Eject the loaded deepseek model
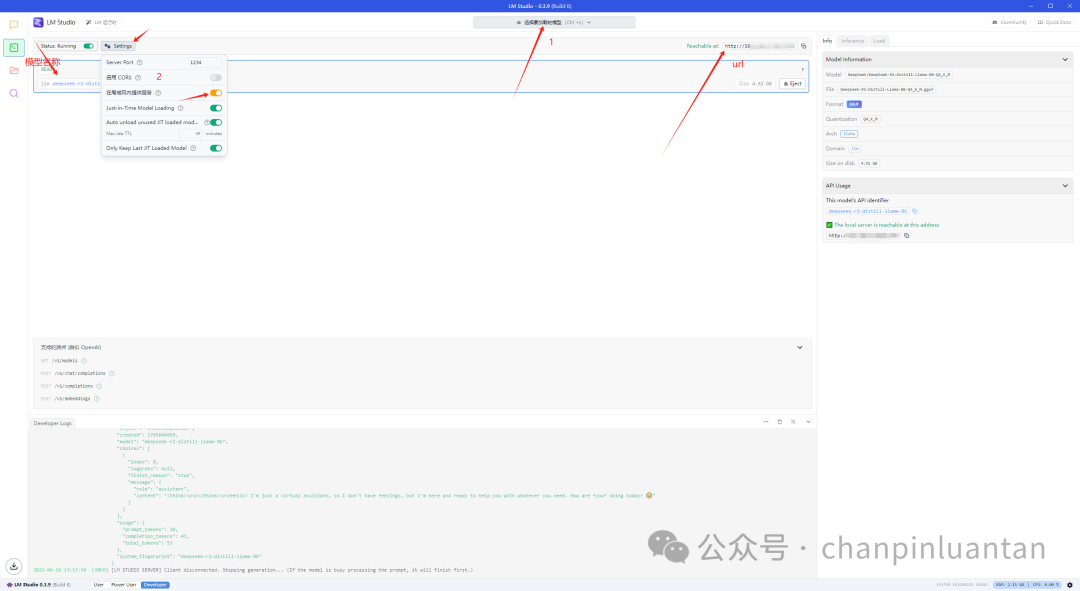Image resolution: width=1080 pixels, height=591 pixels. click(x=793, y=84)
